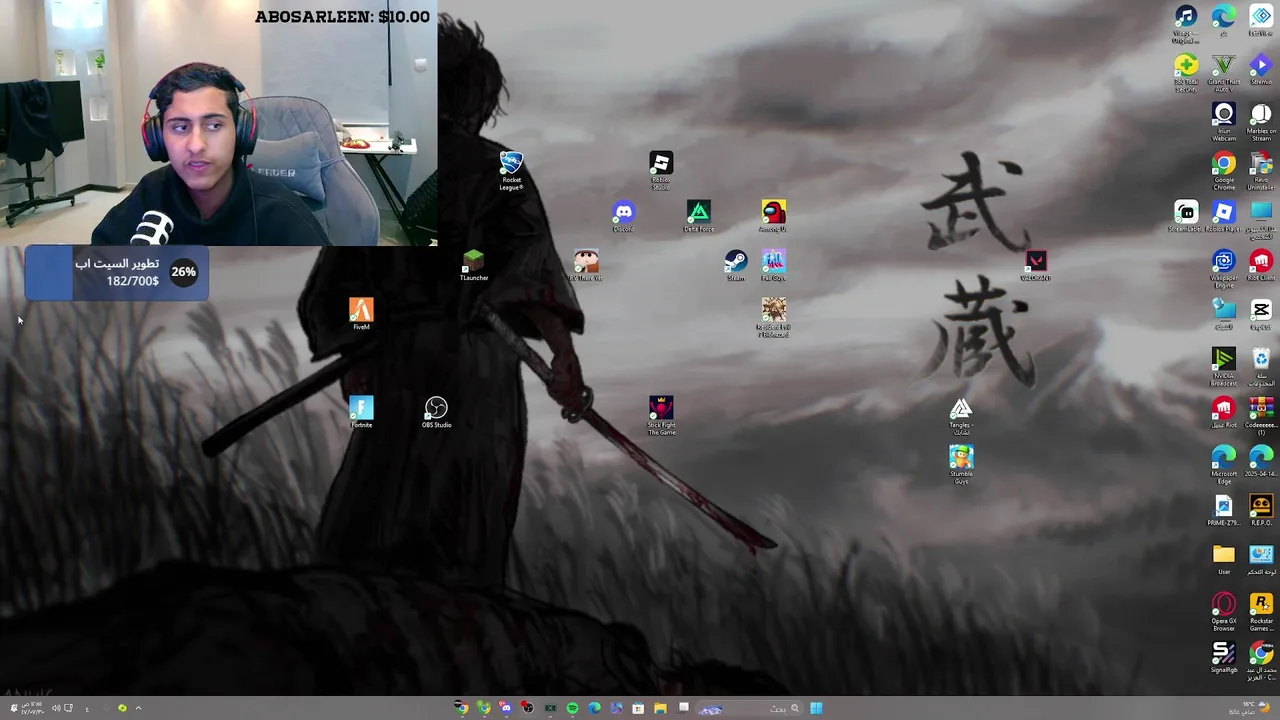Launch Opera GX Browser from desktop
The image size is (1280, 720).
(x=1224, y=611)
